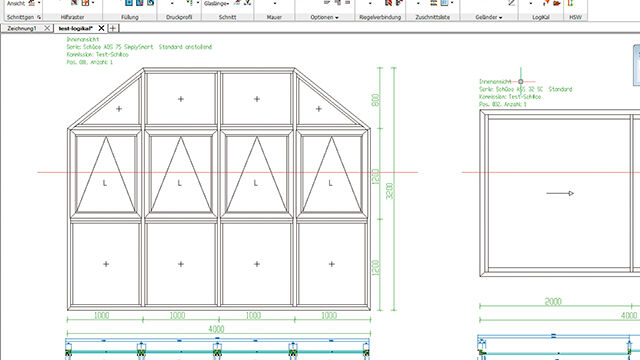Click the blue fill icon in Füllung panel
The height and width of the screenshot is (360, 640).
129,3
